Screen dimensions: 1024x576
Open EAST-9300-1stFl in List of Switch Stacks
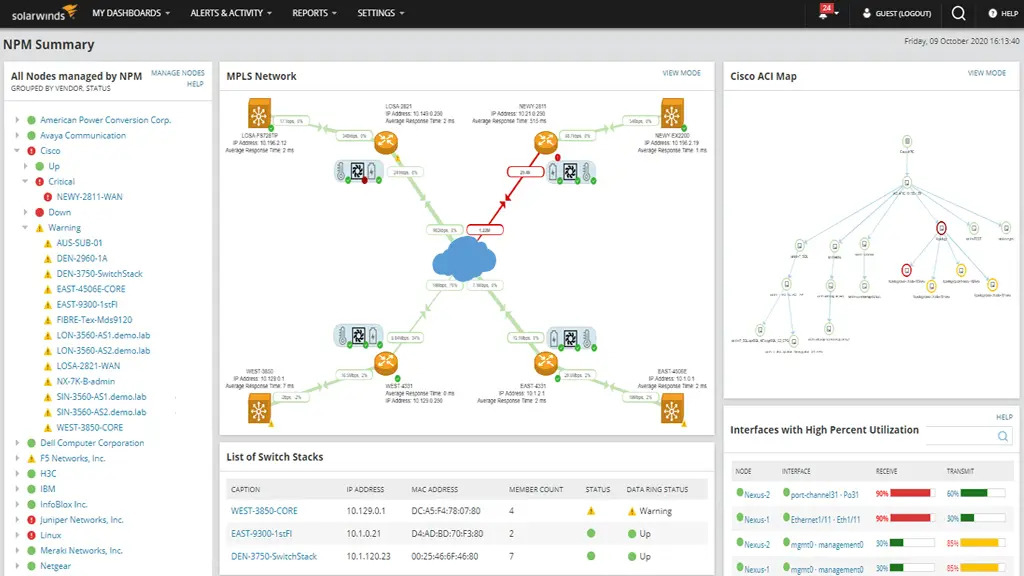tap(262, 532)
